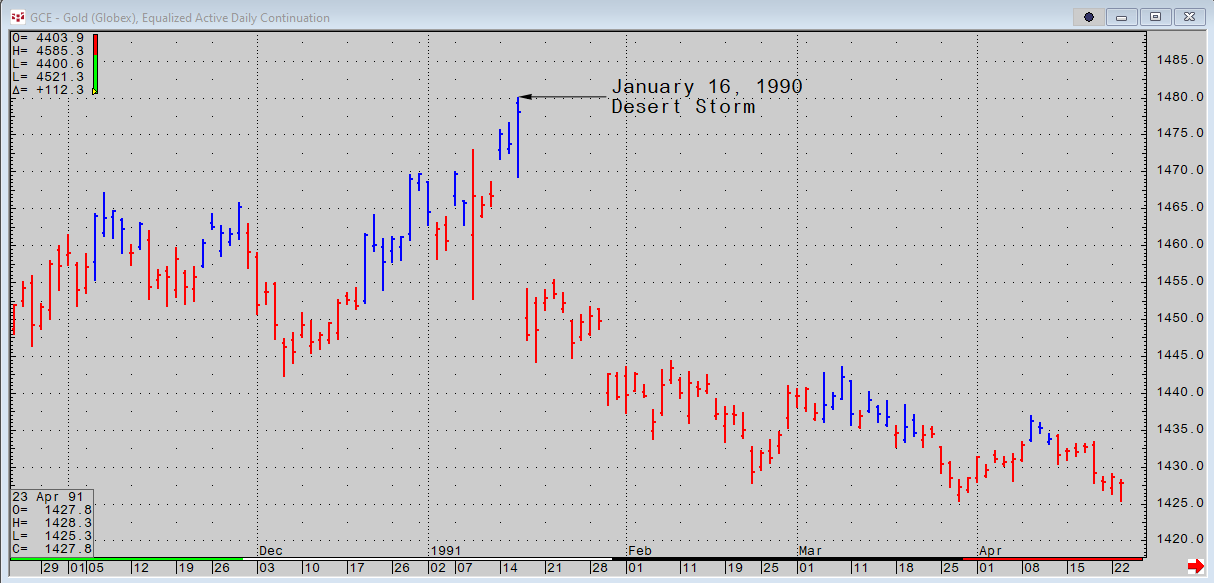Image resolution: width=1214 pixels, height=583 pixels.
Task: Click the Mar label on the time axis
Action: click(x=810, y=551)
